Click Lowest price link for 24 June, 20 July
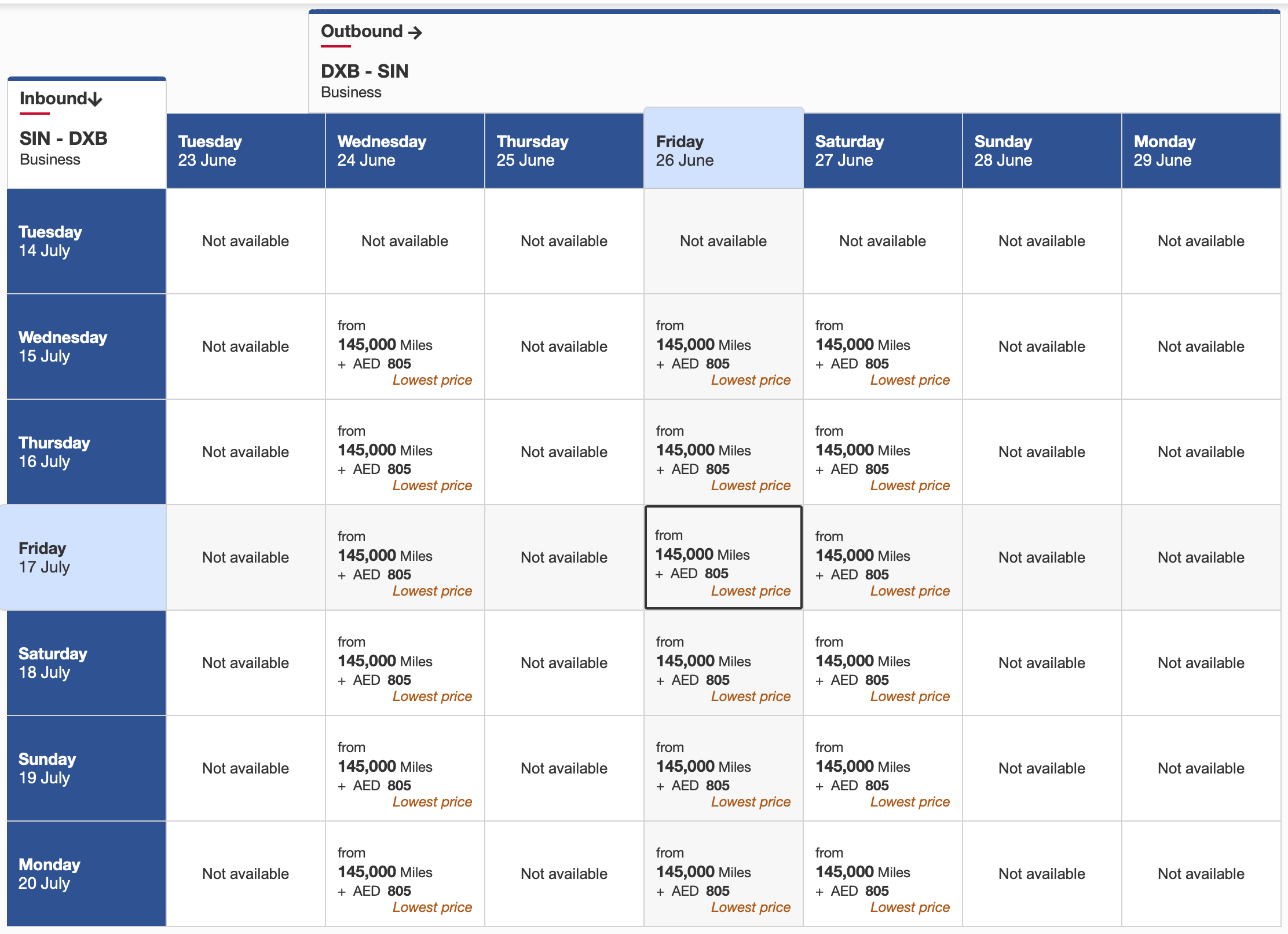1288x934 pixels. (x=432, y=907)
